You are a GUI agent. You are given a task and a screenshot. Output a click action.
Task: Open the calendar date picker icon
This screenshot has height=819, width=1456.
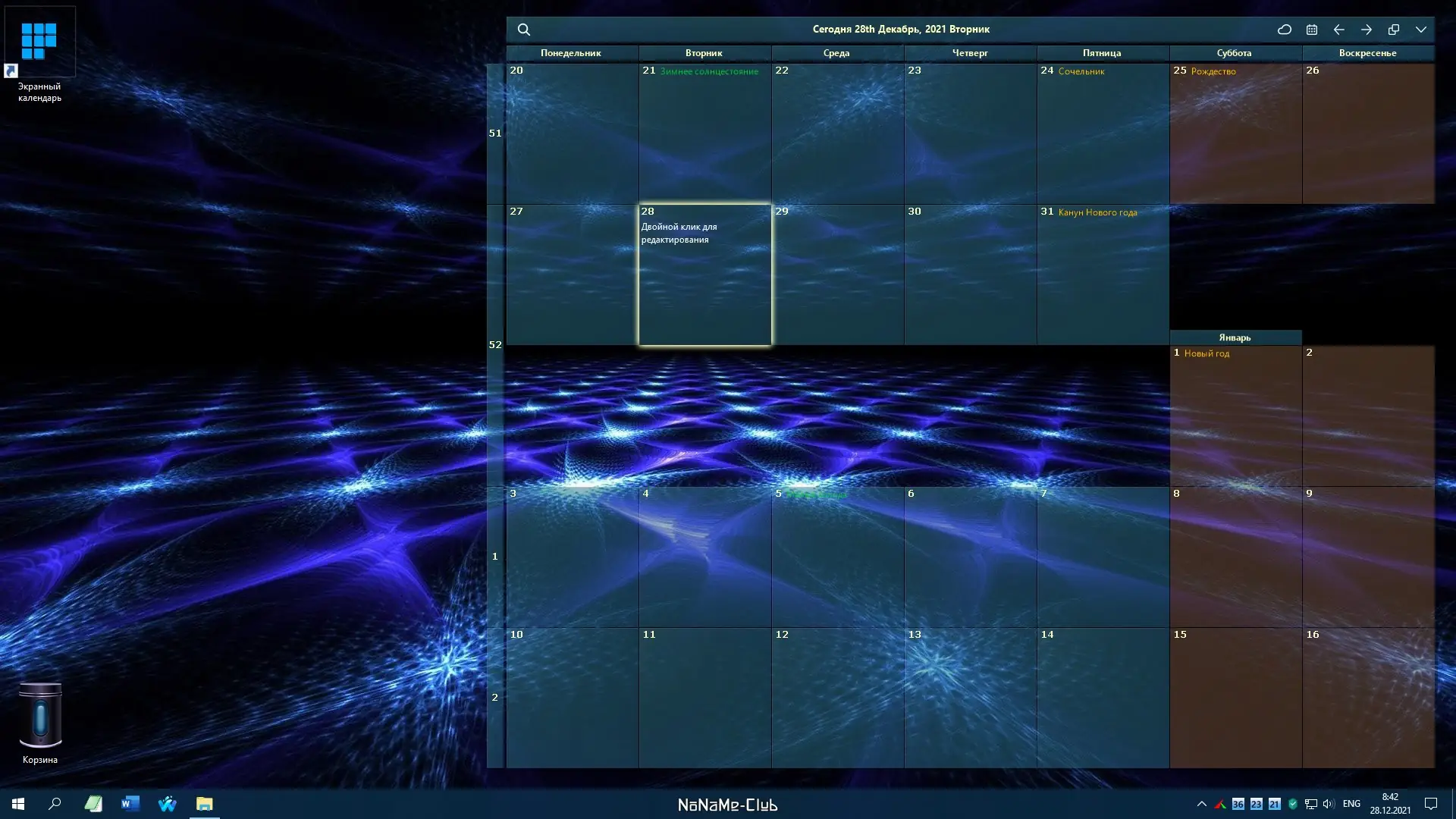[1311, 30]
